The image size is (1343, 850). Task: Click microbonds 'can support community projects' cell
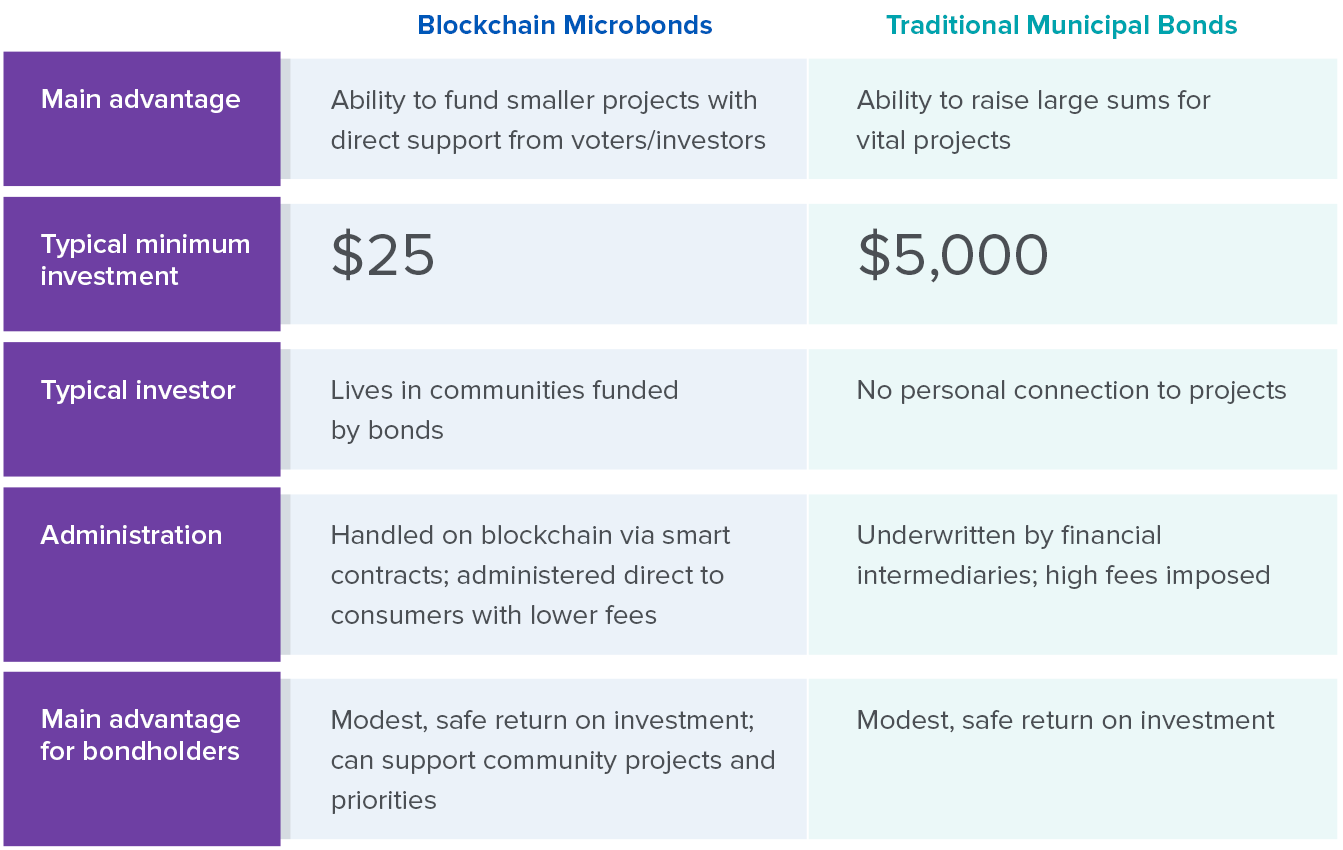548,760
